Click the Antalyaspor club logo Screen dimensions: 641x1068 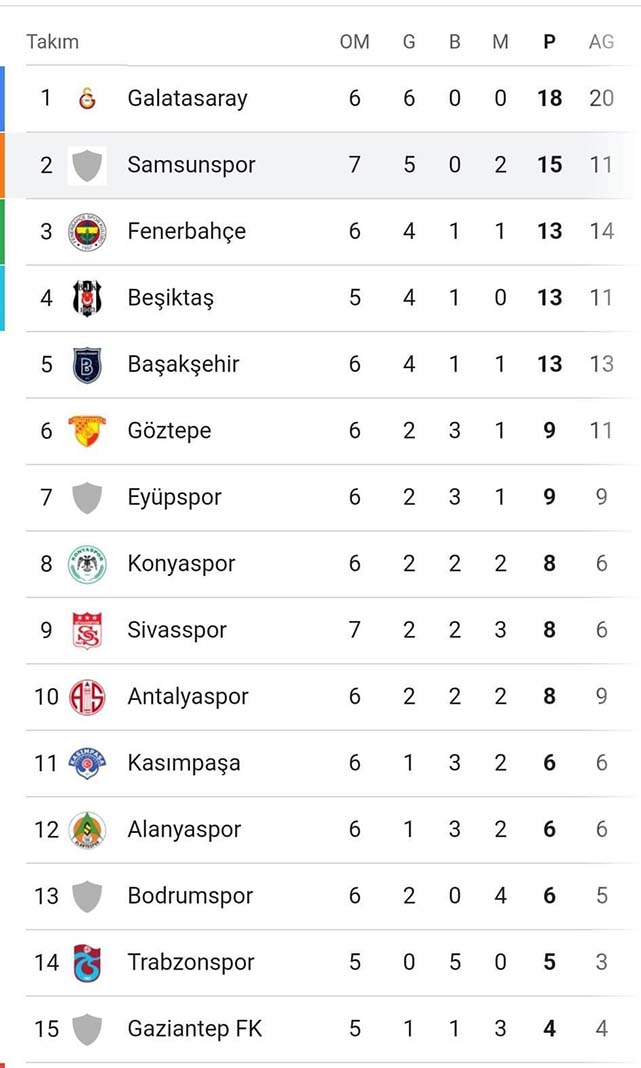coord(88,696)
